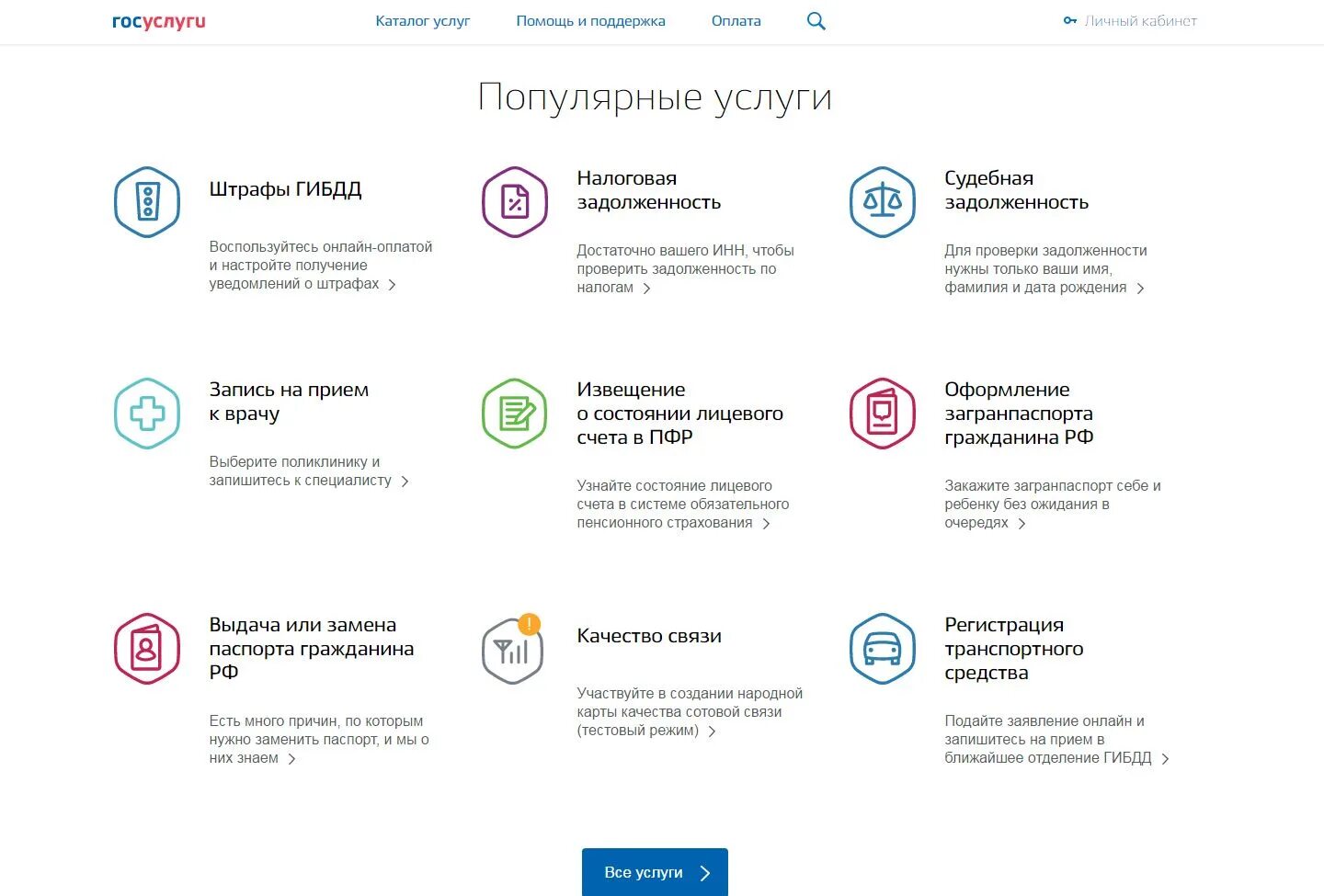This screenshot has width=1324, height=896.
Task: Click the car icon for Регистрация транспортного средства
Action: tap(883, 649)
